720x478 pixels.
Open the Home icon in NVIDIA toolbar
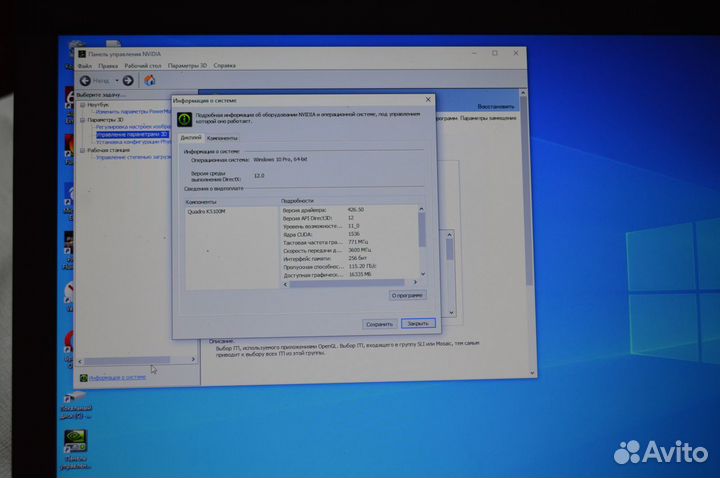coord(149,81)
